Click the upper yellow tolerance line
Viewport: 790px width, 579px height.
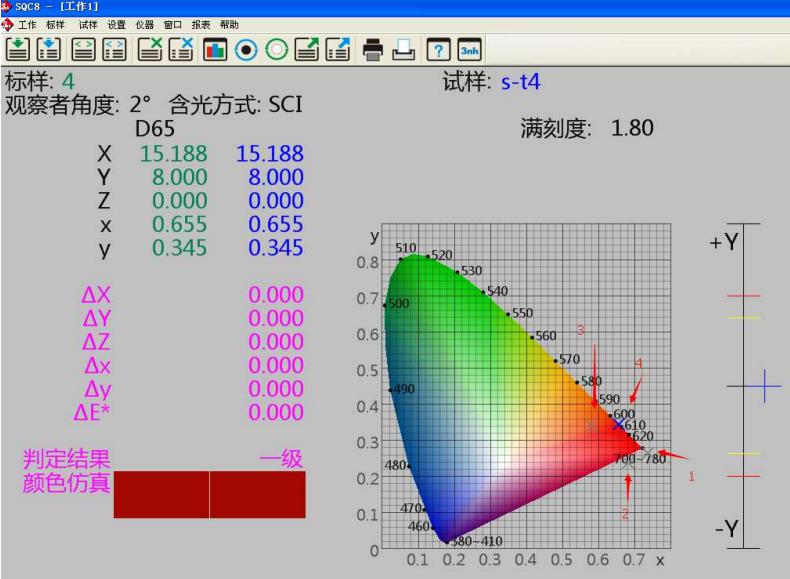[743, 317]
